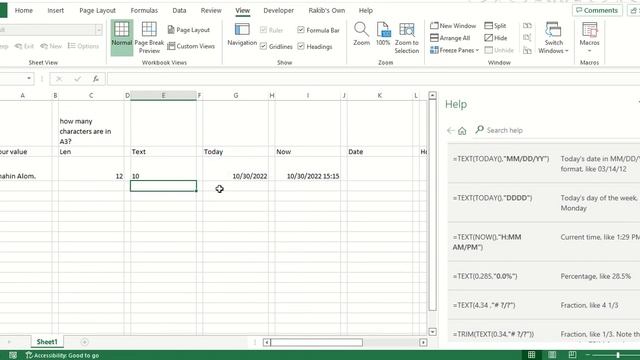Click the zoom out minus button
The height and width of the screenshot is (360, 640).
tap(588, 355)
